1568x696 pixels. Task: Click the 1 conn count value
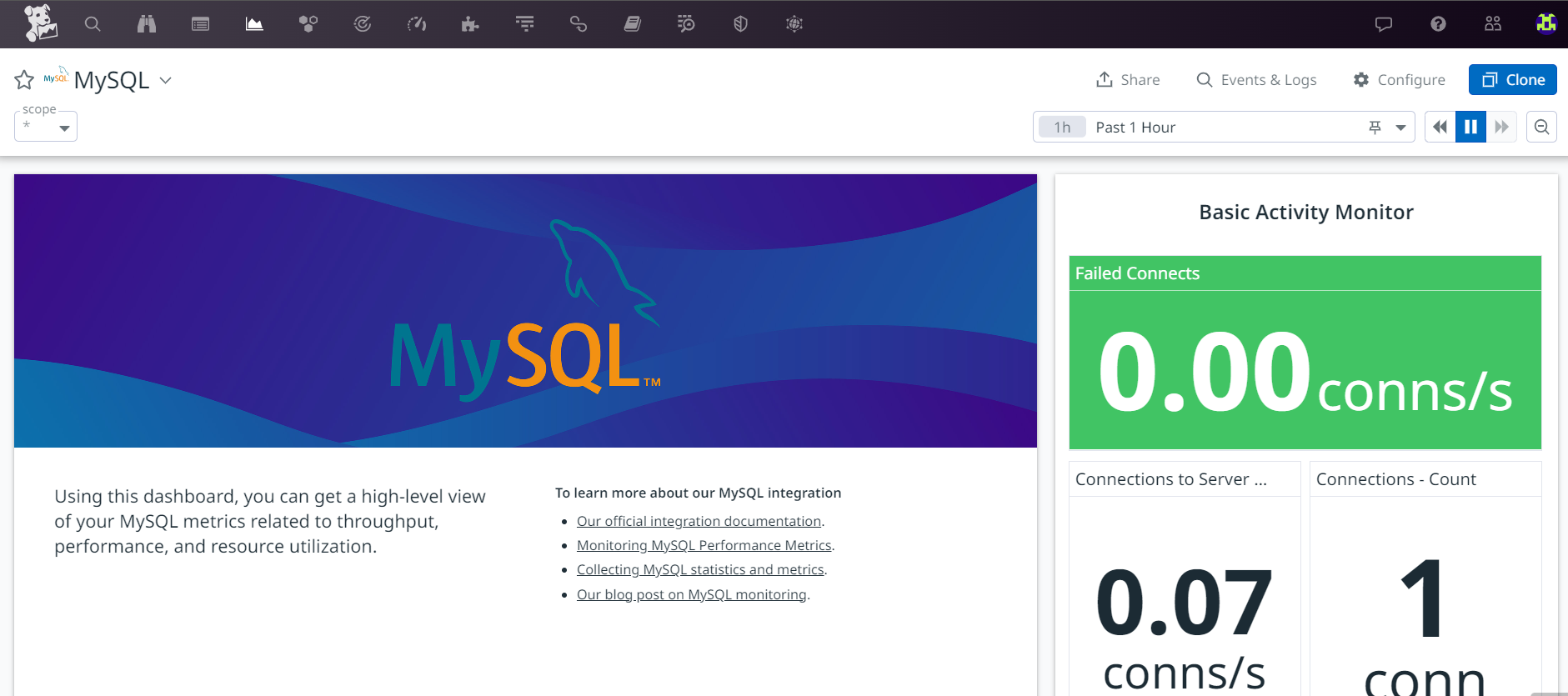click(1425, 625)
